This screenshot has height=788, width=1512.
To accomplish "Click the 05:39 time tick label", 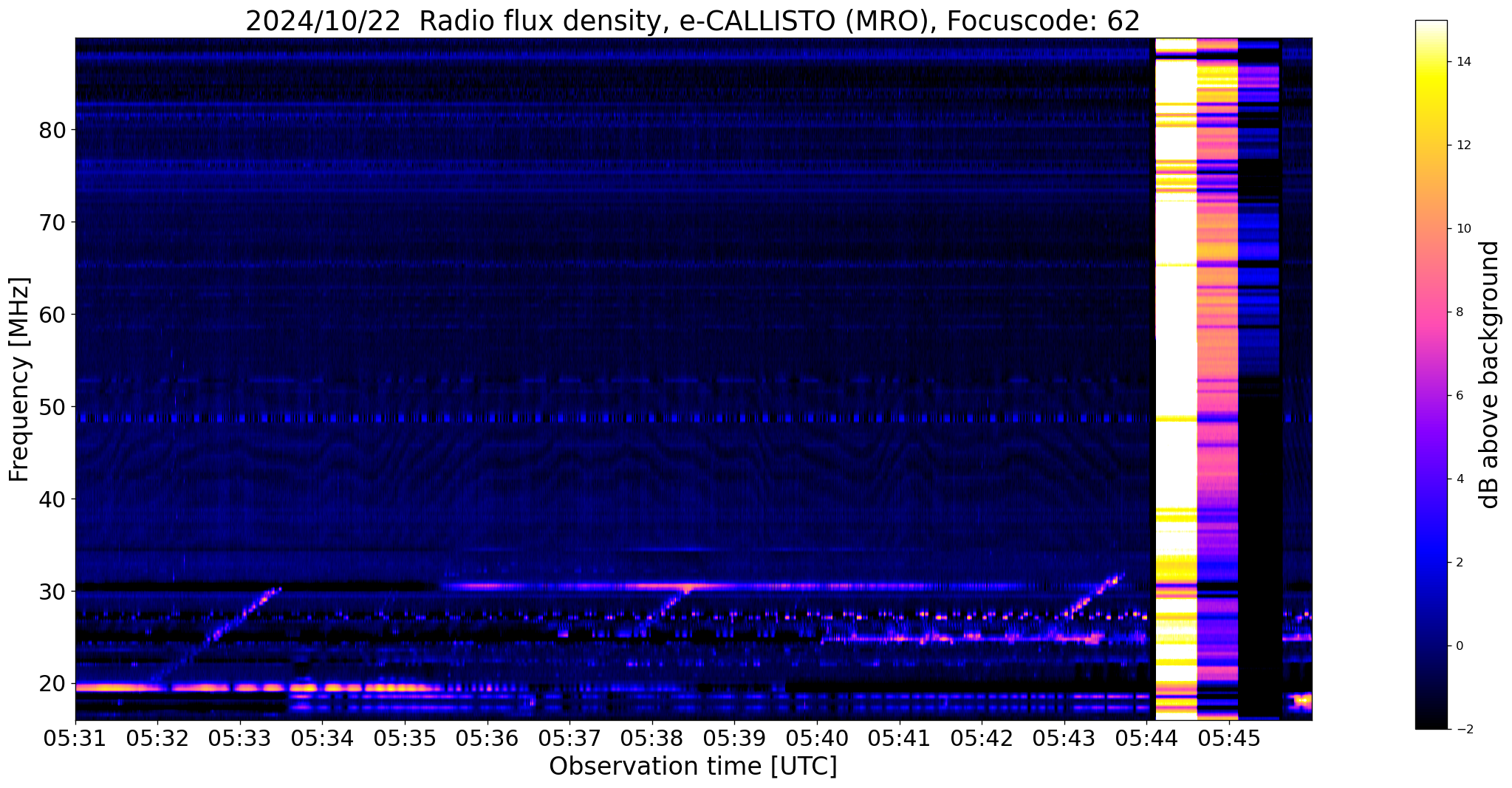I will (734, 739).
